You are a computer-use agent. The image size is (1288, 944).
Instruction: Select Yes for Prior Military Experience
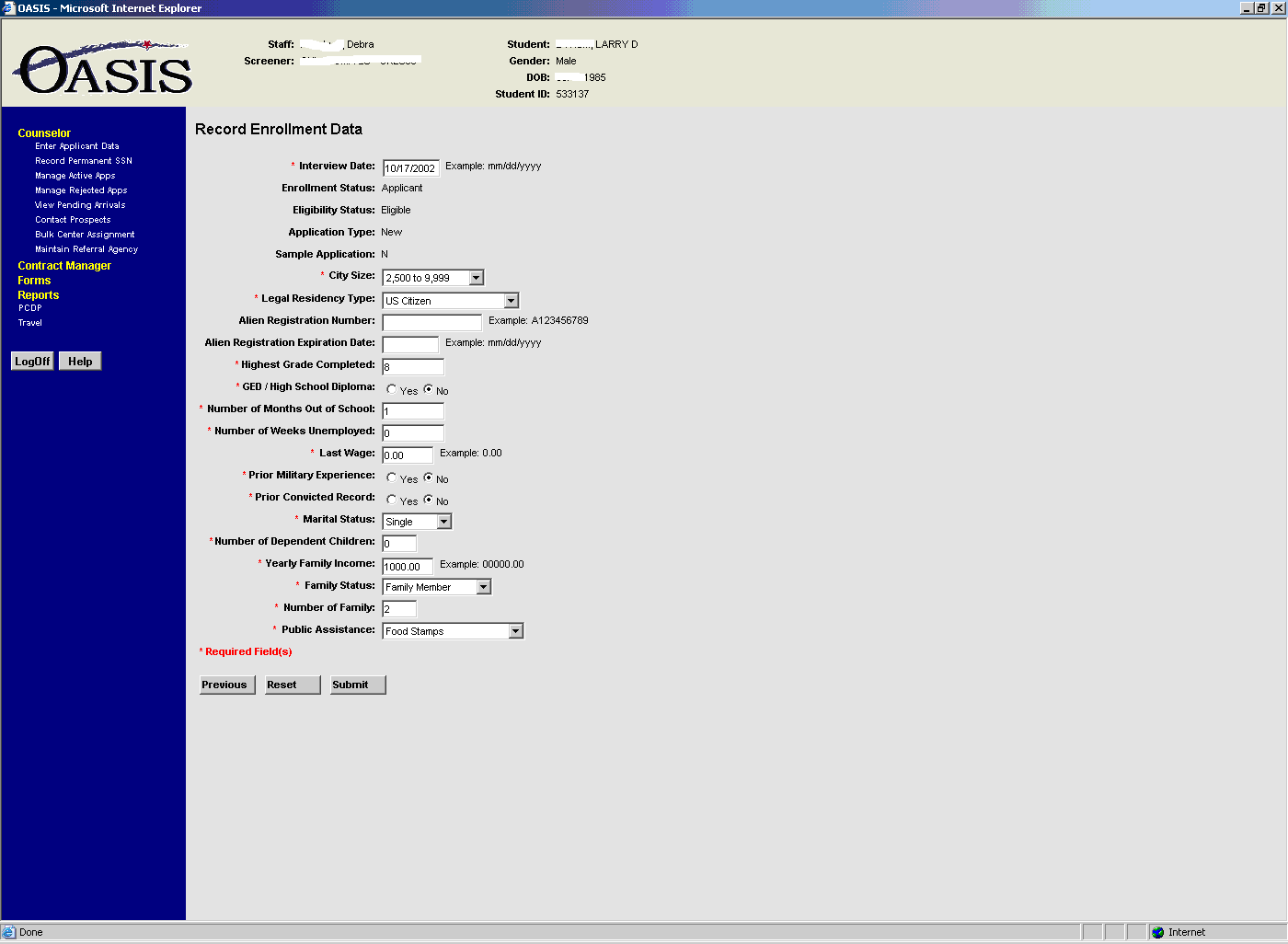pyautogui.click(x=392, y=478)
